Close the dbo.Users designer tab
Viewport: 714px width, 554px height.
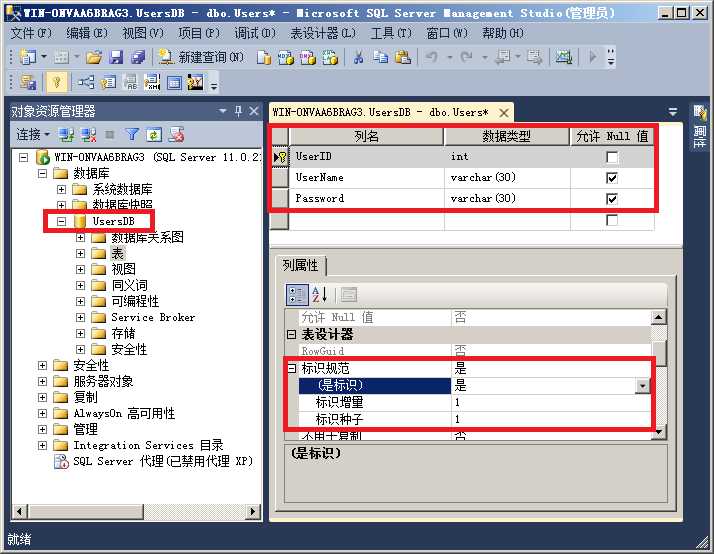point(504,113)
